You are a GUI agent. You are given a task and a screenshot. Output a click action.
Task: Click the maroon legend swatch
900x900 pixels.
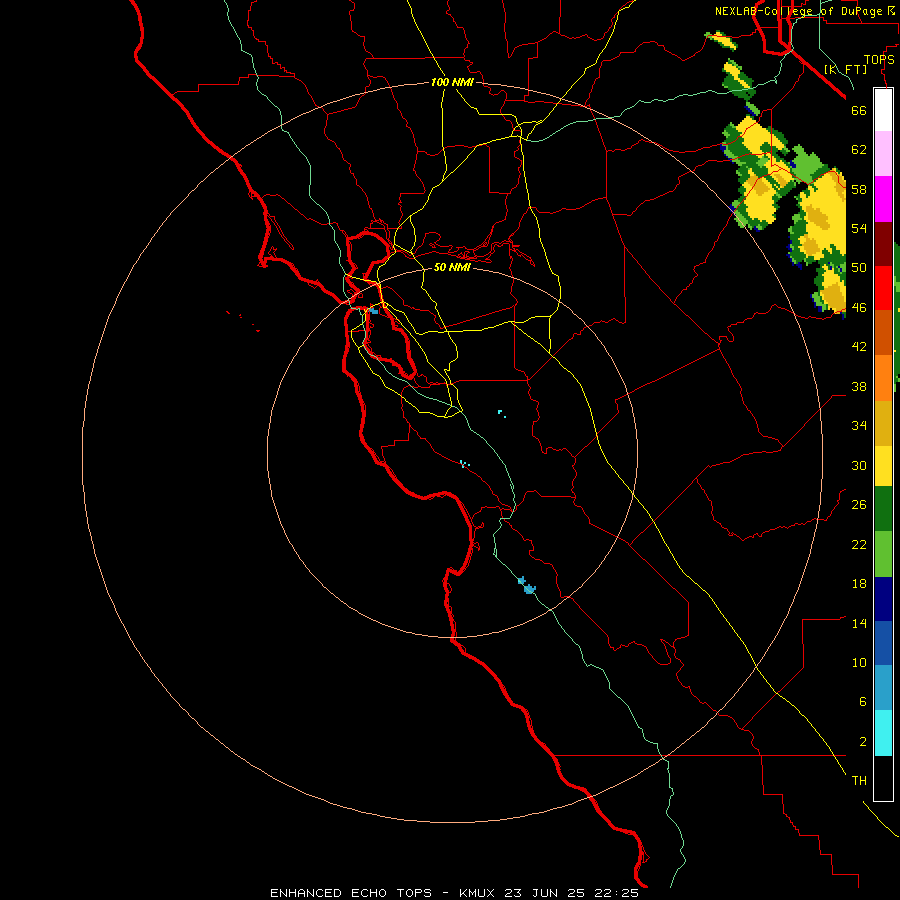click(883, 243)
